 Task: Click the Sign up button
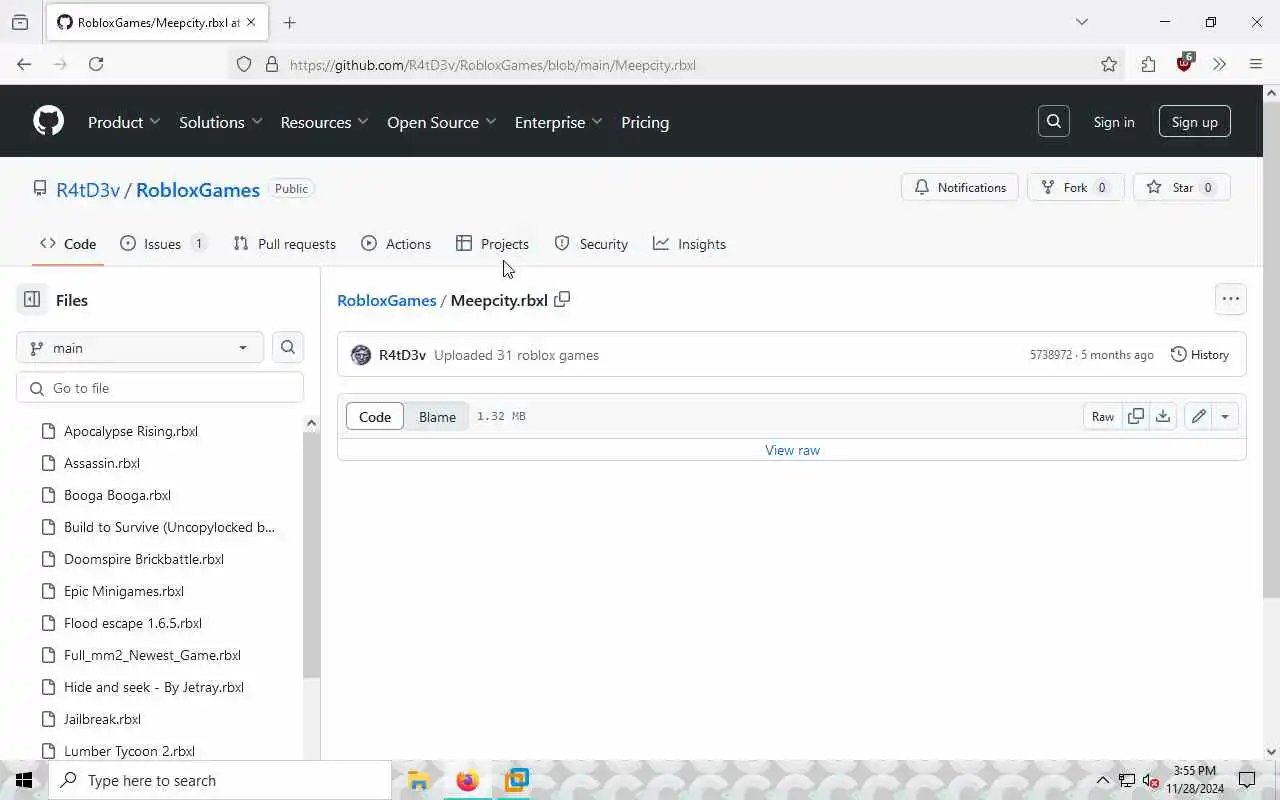[1194, 122]
